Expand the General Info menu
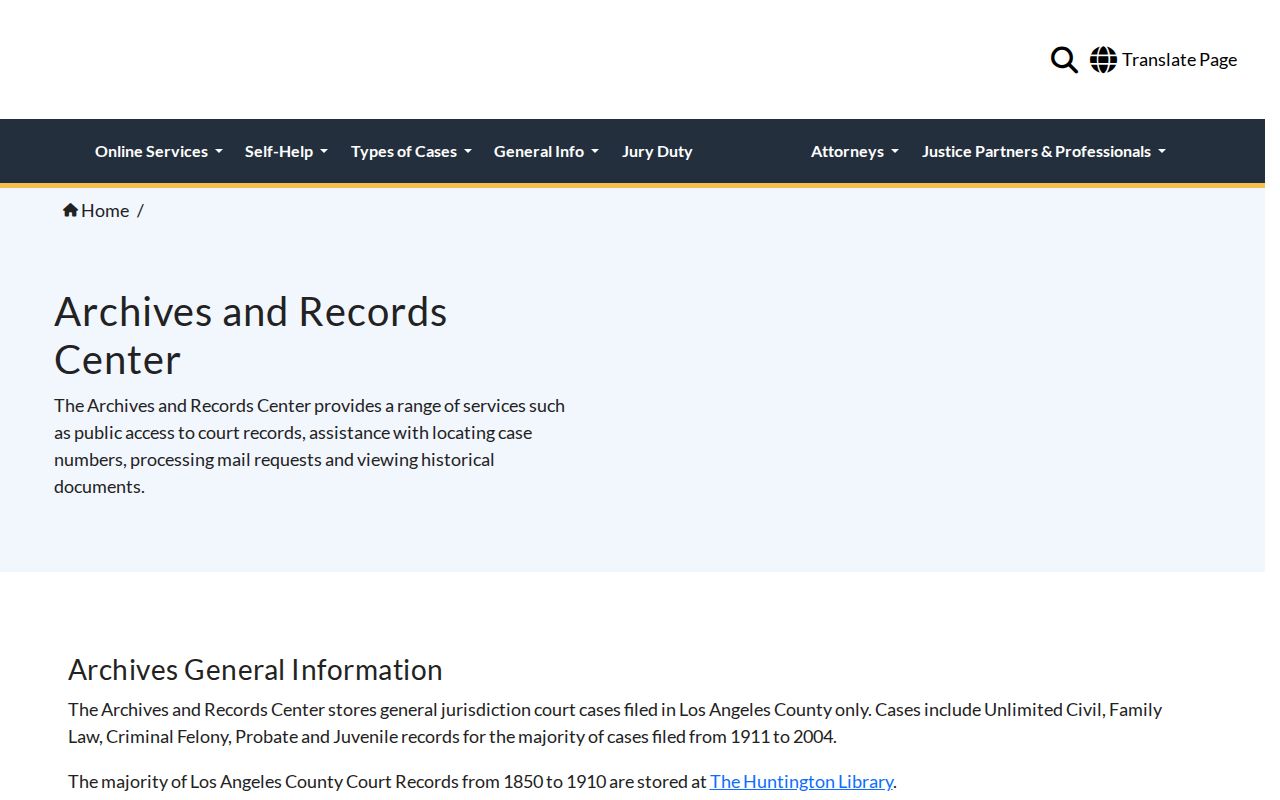Image resolution: width=1280 pixels, height=800 pixels. [546, 152]
